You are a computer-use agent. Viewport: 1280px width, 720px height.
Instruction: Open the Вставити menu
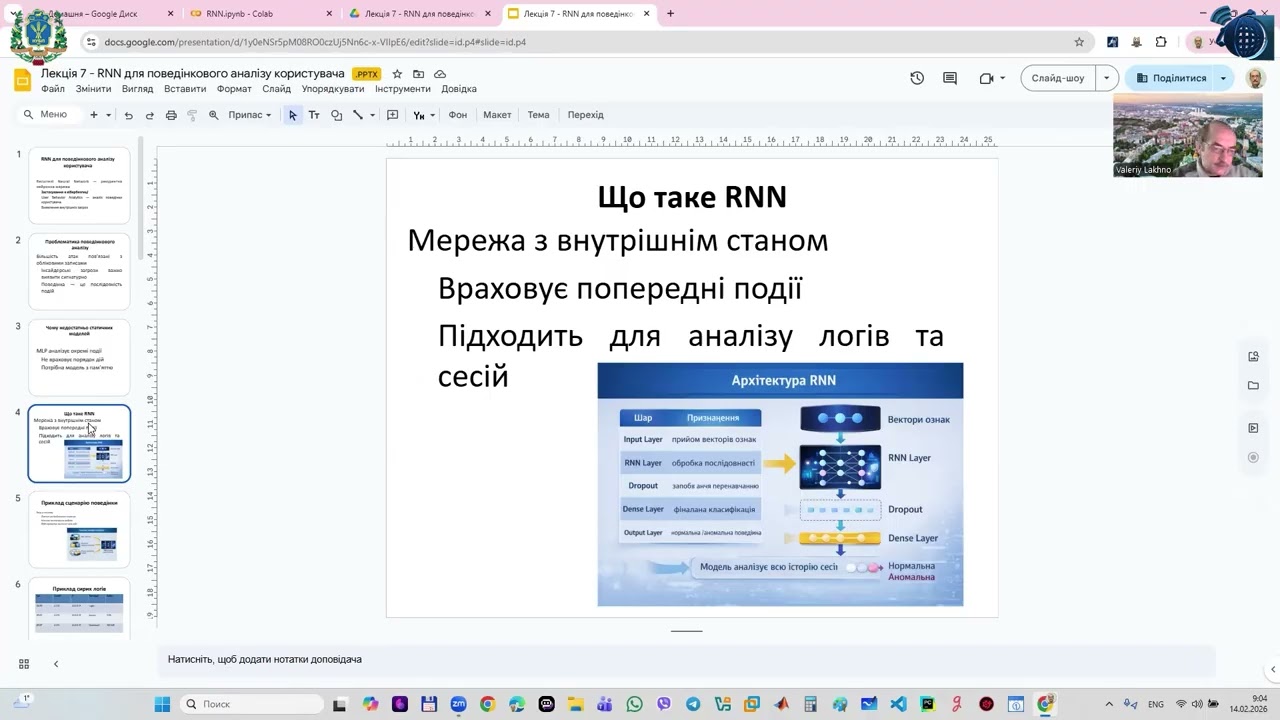coord(185,89)
